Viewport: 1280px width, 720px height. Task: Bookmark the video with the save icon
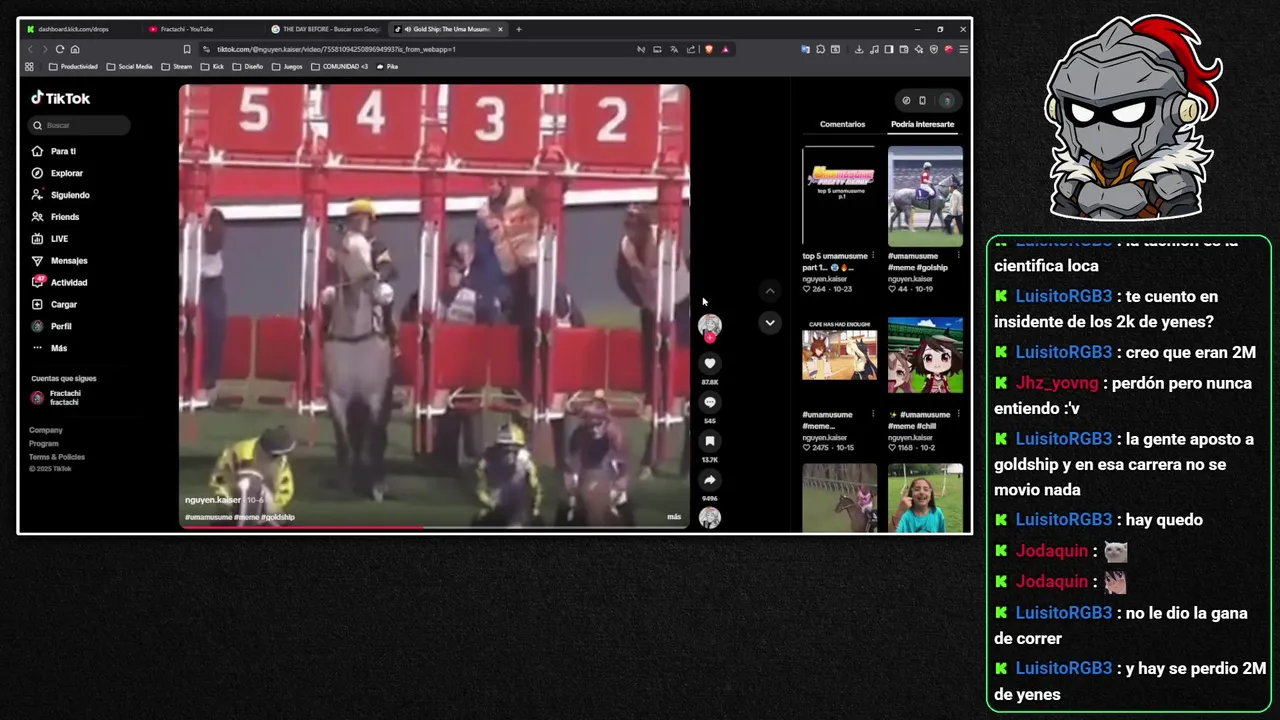(x=710, y=441)
